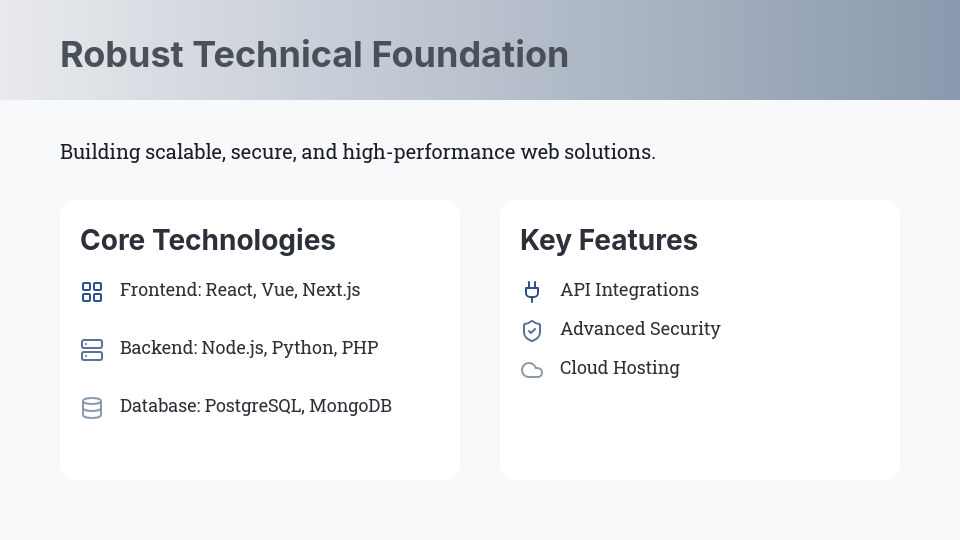This screenshot has width=960, height=540.
Task: Click empty bottom area of Core Technologies card
Action: [260, 450]
